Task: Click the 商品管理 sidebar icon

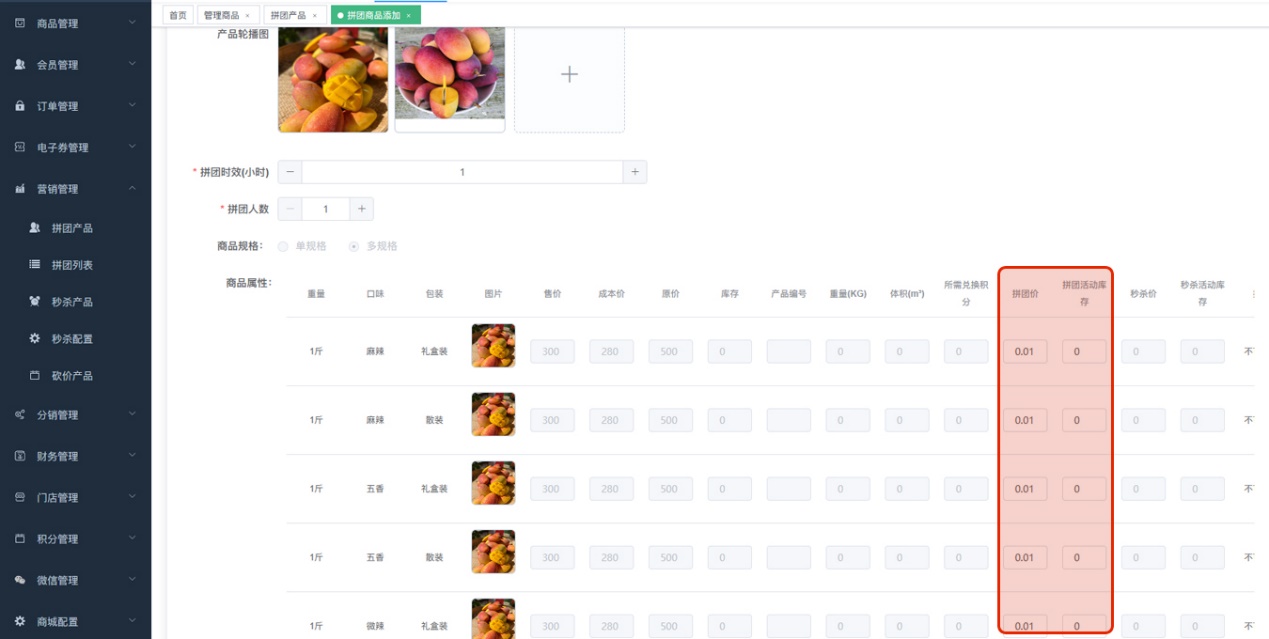Action: (x=20, y=22)
